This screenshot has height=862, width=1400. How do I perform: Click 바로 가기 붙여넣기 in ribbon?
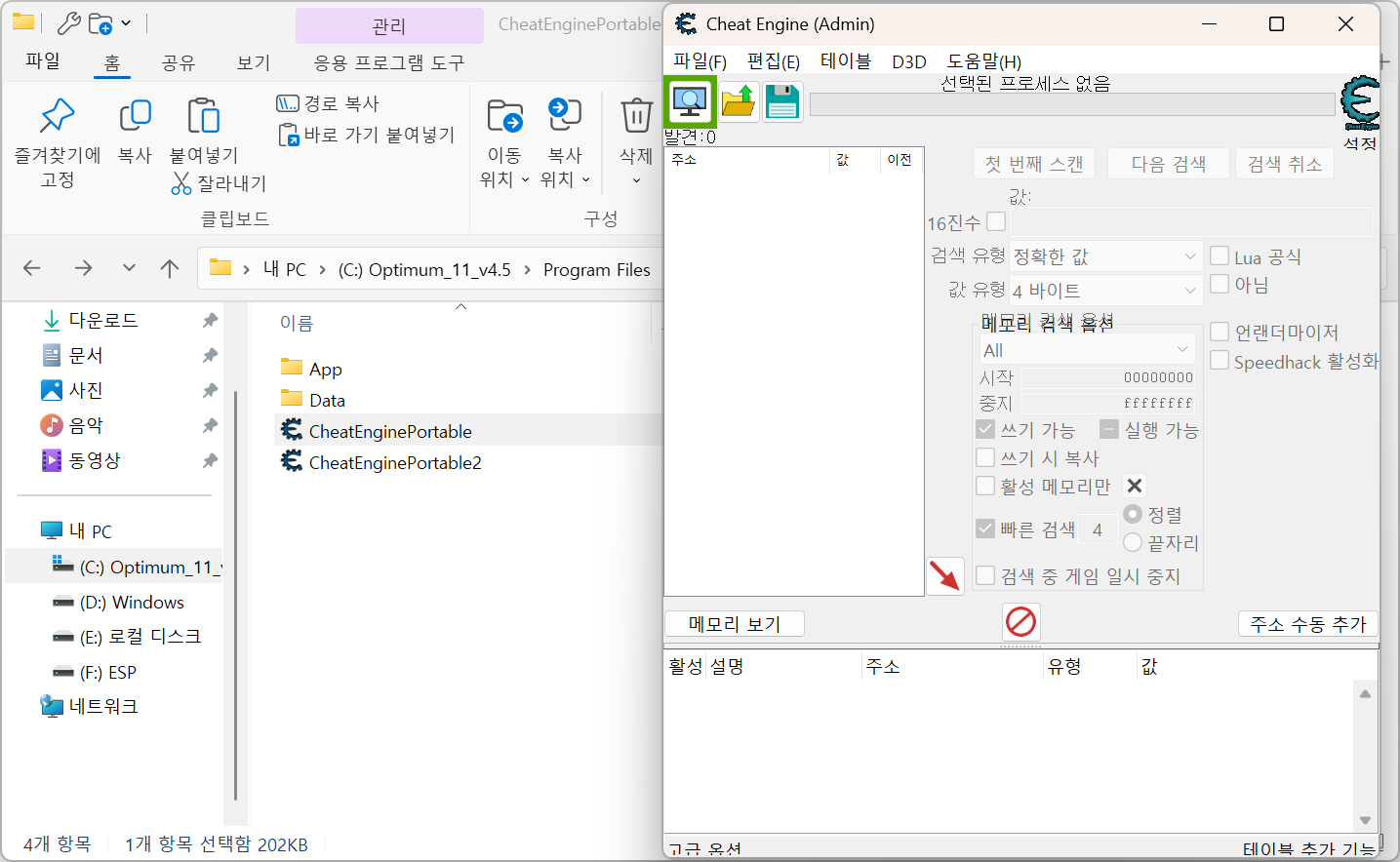coord(367,135)
